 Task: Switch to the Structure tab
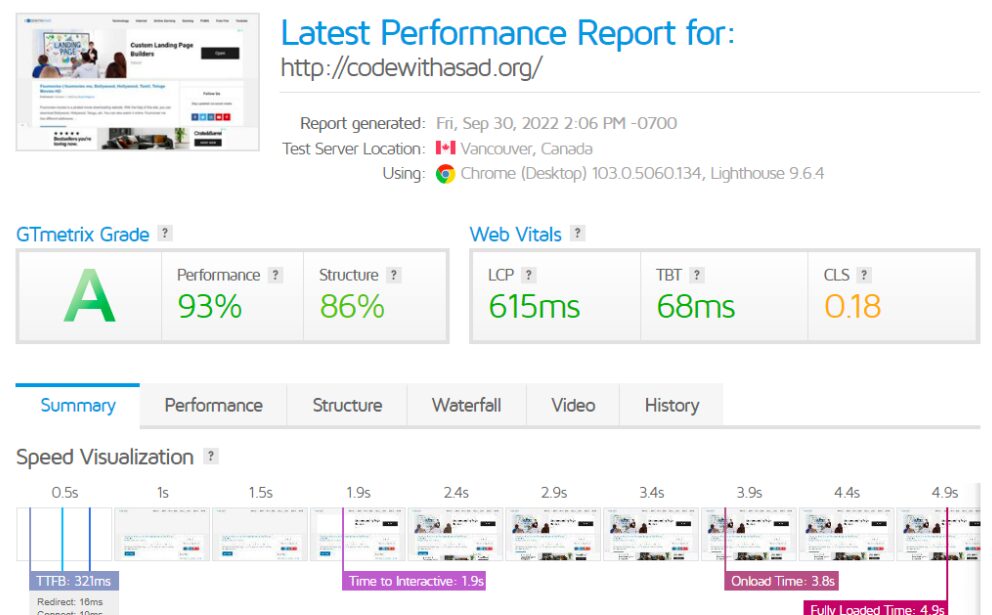(347, 405)
